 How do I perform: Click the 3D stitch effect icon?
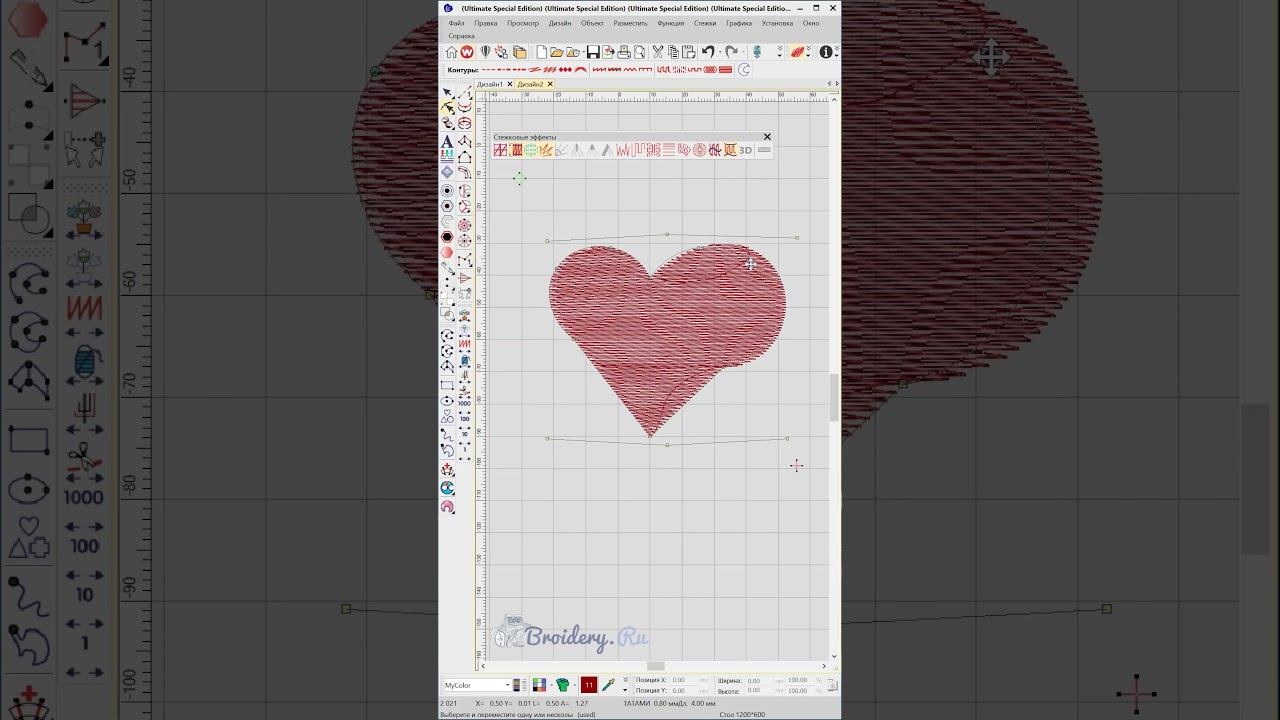point(745,150)
